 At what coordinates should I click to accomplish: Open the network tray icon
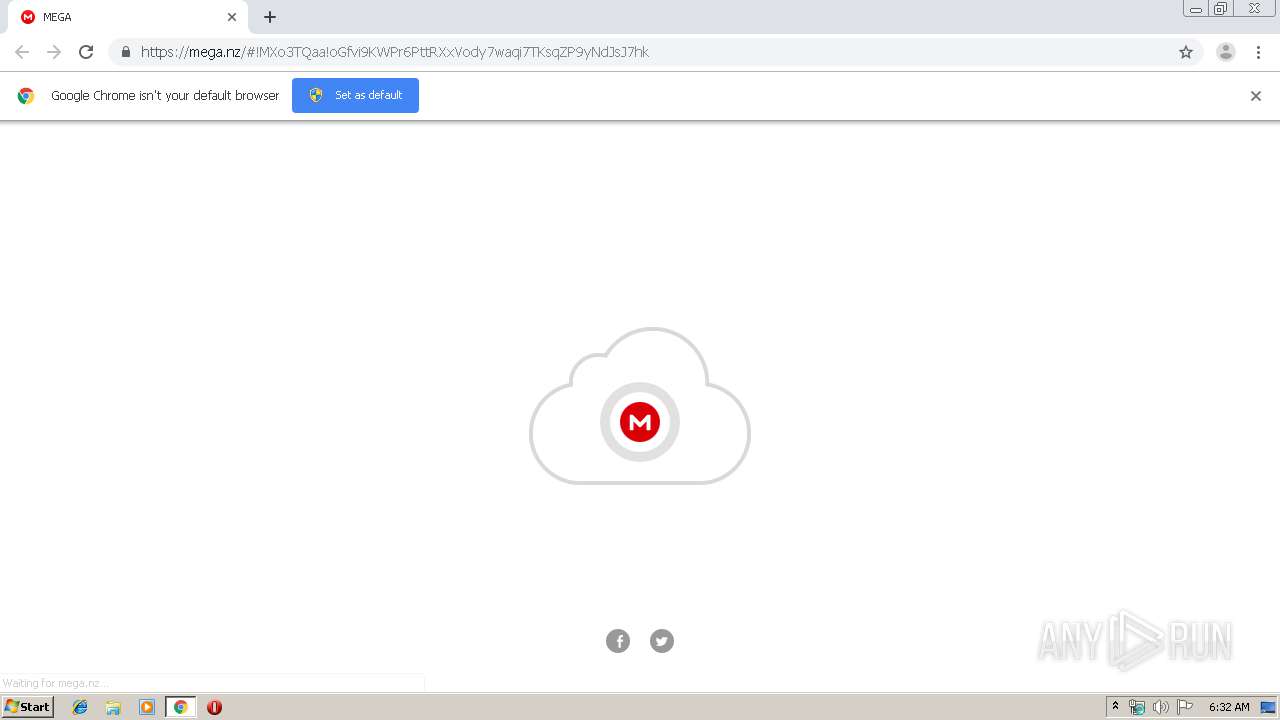pos(1137,707)
